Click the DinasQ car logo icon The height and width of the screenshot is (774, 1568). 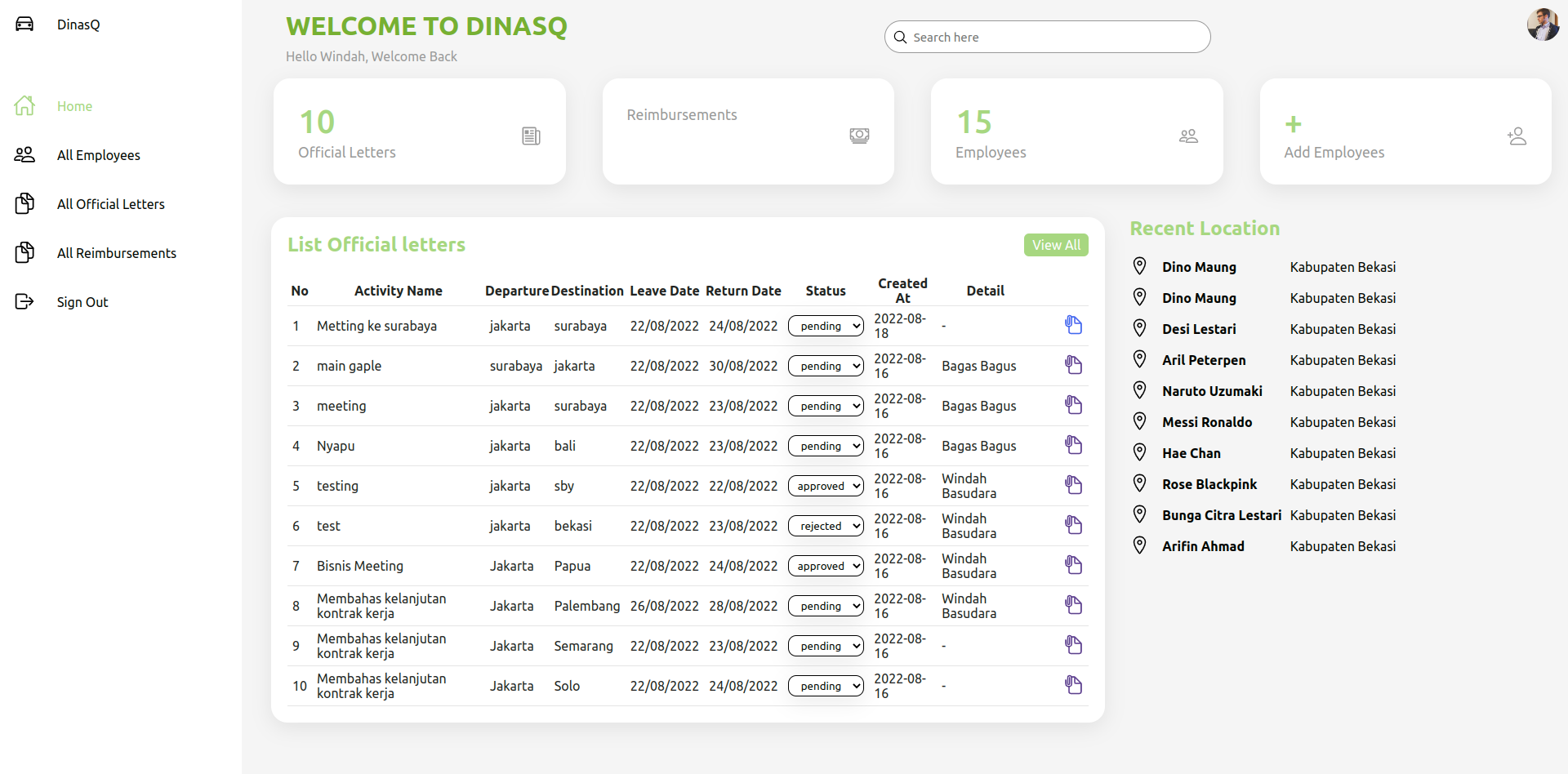(25, 24)
